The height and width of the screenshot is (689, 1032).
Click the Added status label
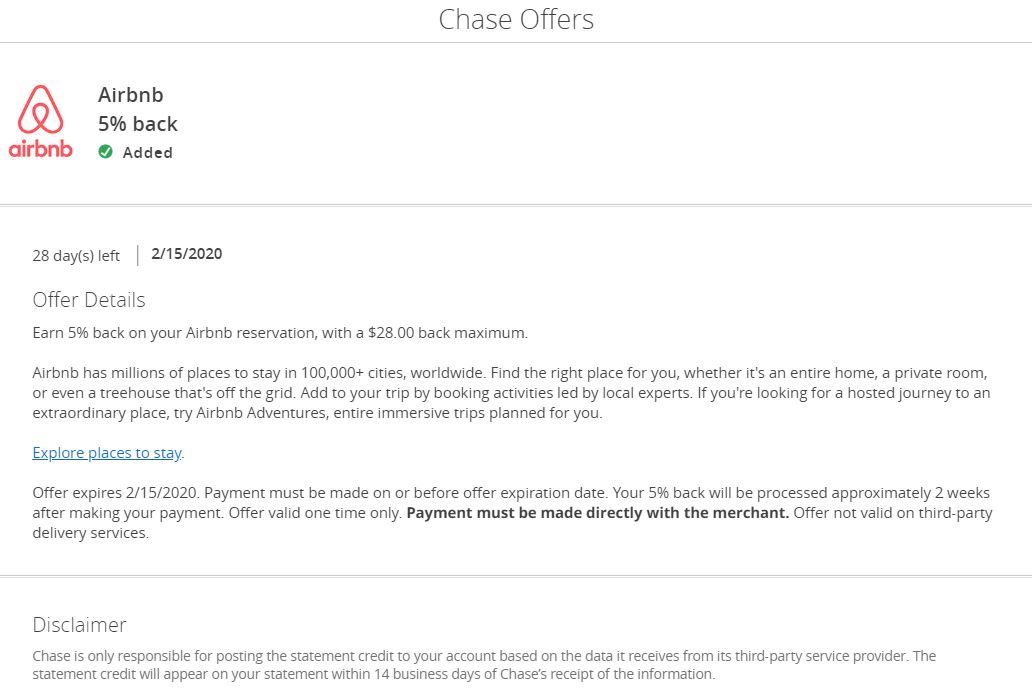click(x=148, y=153)
